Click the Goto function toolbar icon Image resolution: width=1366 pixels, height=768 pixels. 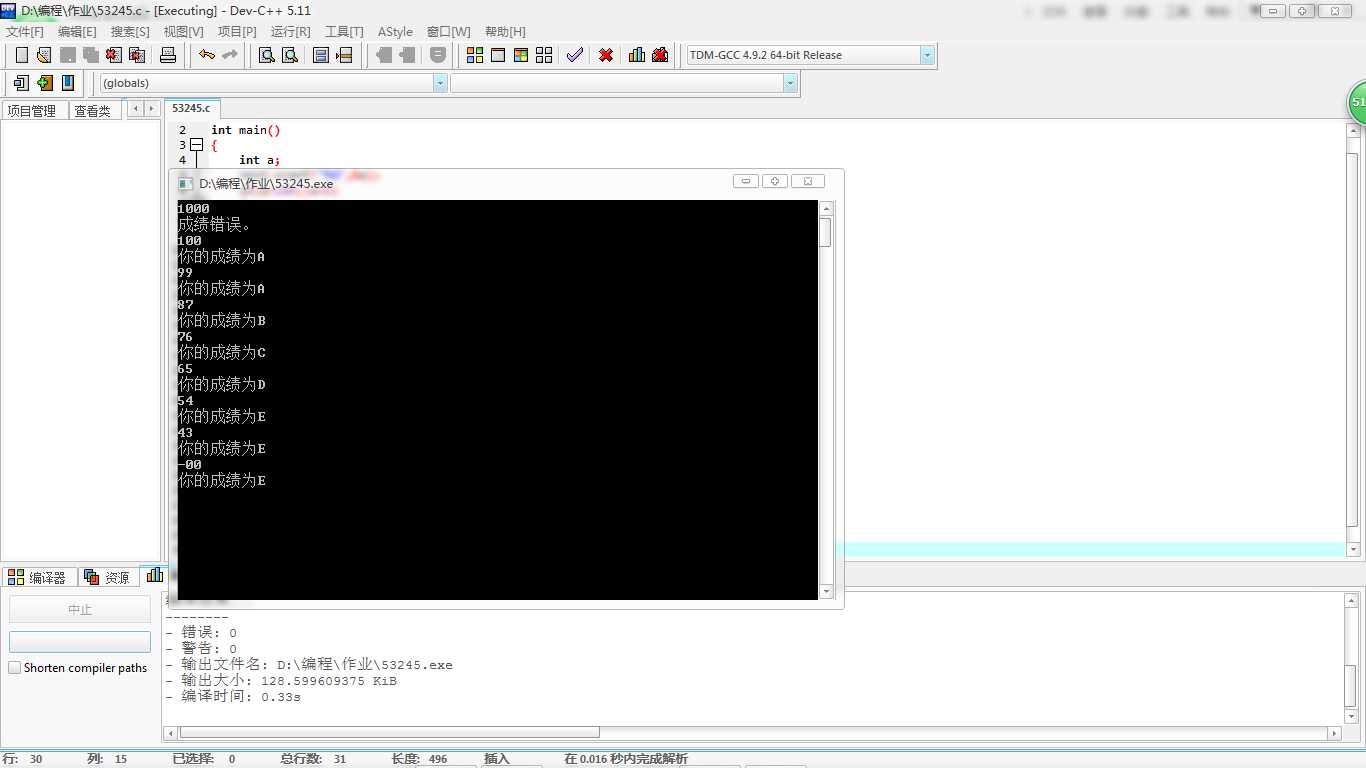(x=321, y=55)
